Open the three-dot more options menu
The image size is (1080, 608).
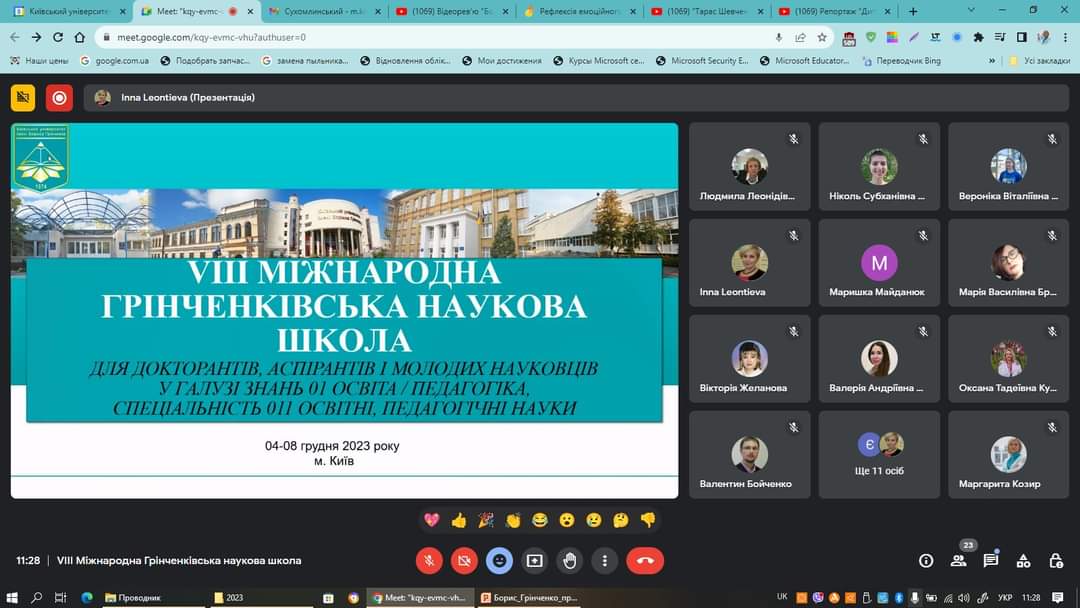[x=605, y=561]
